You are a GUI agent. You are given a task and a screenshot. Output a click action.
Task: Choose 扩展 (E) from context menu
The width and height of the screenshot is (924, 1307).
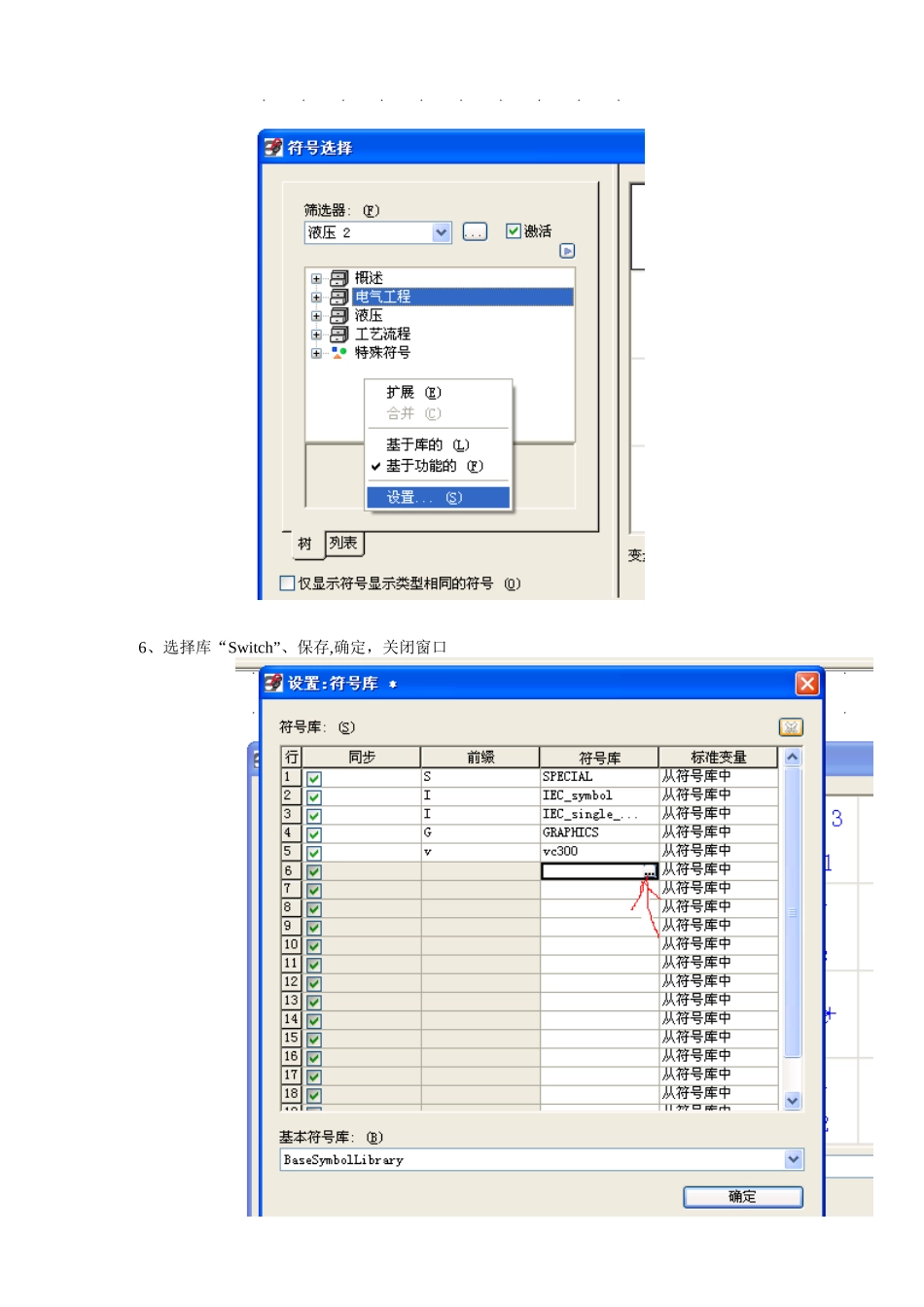[438, 392]
